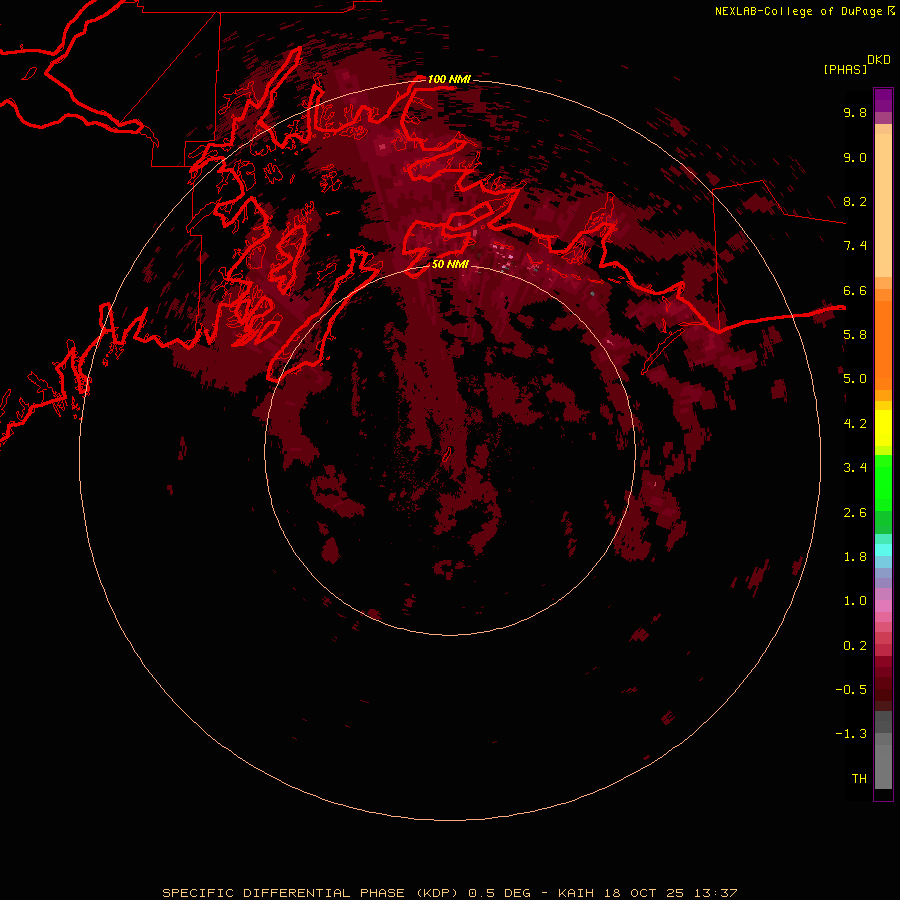
Task: Click the 5.8 scale value
Action: pyautogui.click(x=855, y=335)
